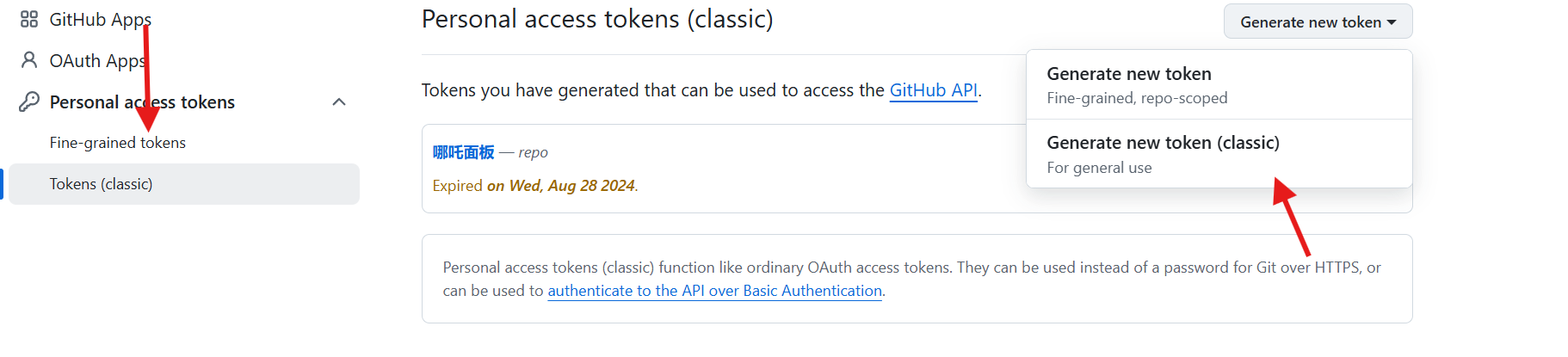Open the Basic Authentication API link
The height and width of the screenshot is (357, 1568).
(x=714, y=291)
